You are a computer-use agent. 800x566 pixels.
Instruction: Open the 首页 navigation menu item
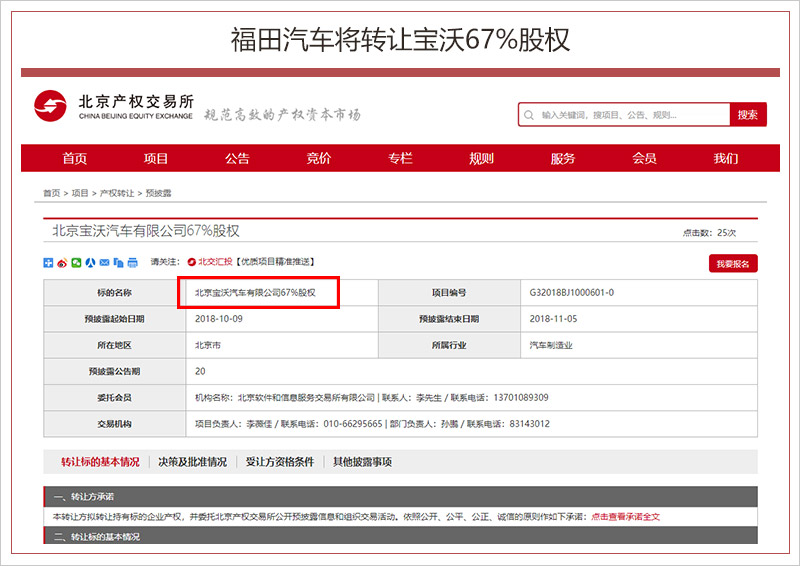[74, 159]
